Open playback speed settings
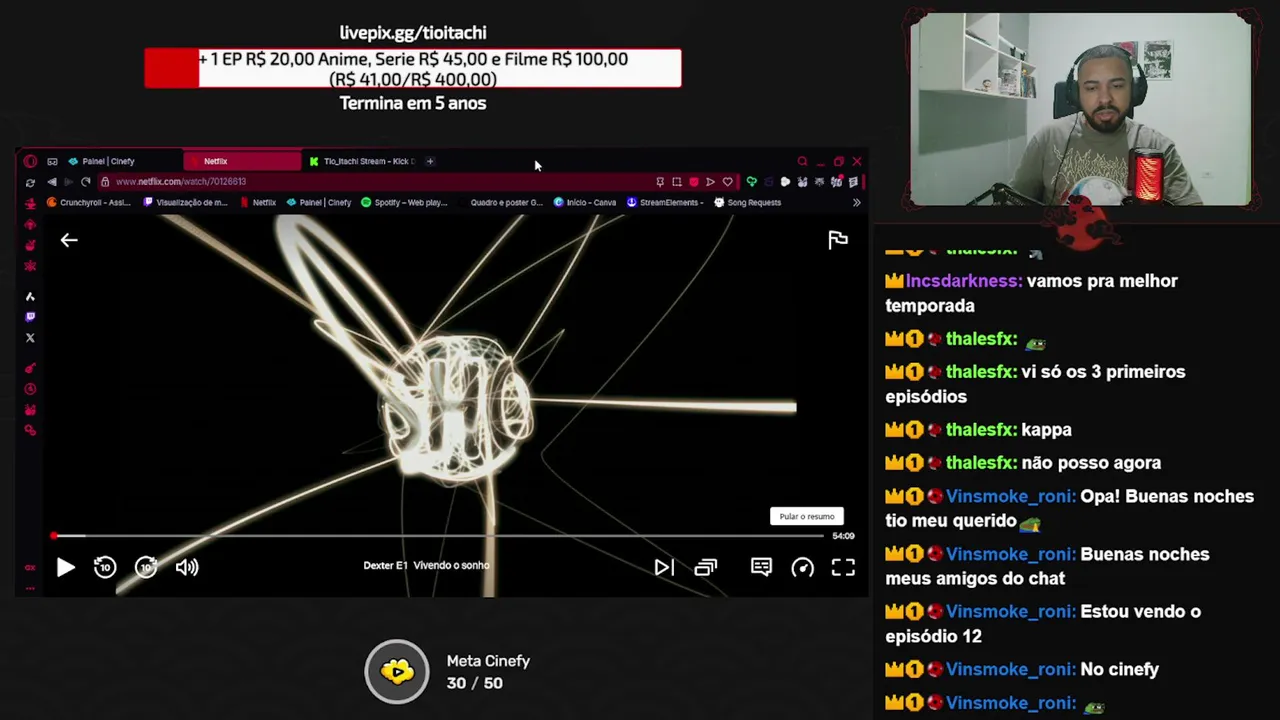The width and height of the screenshot is (1280, 720). (x=802, y=567)
